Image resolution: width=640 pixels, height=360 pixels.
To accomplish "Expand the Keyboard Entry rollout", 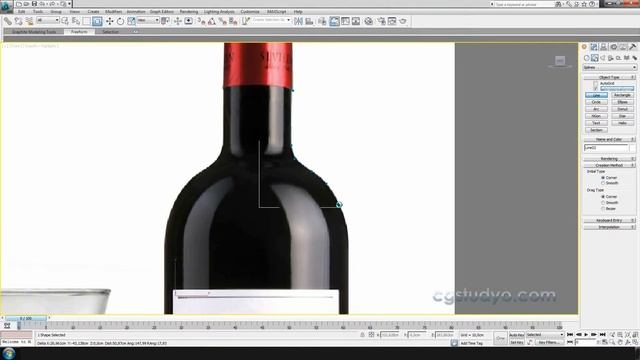I will (x=609, y=220).
